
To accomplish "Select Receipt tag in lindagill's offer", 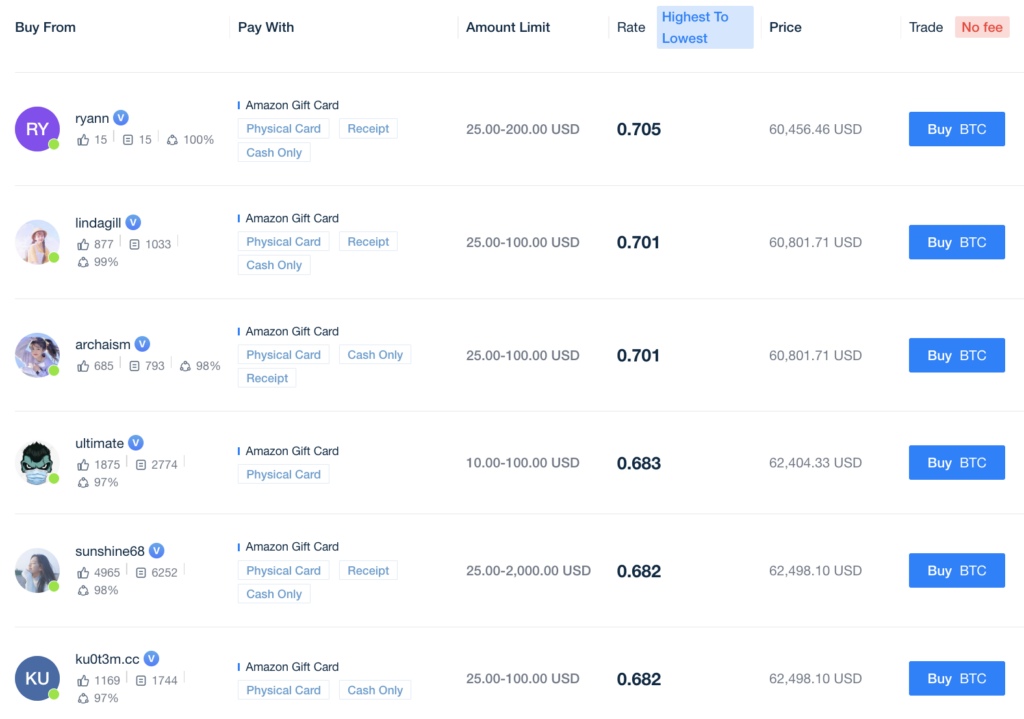I will pyautogui.click(x=368, y=242).
